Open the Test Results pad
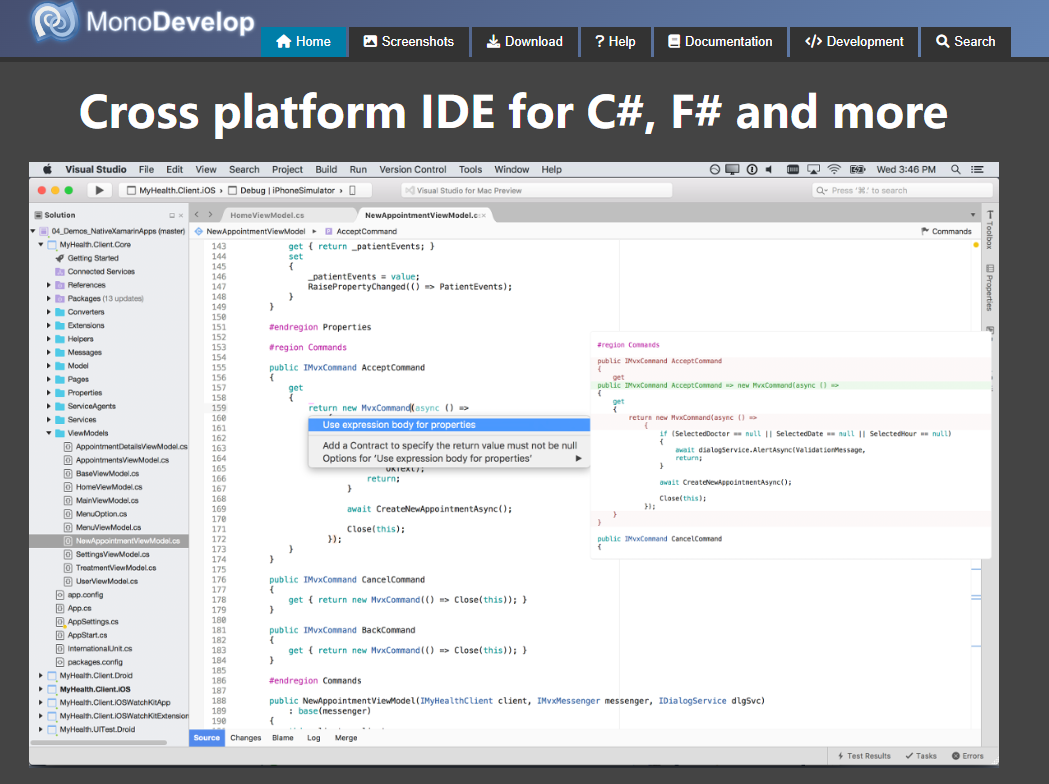 [x=864, y=756]
